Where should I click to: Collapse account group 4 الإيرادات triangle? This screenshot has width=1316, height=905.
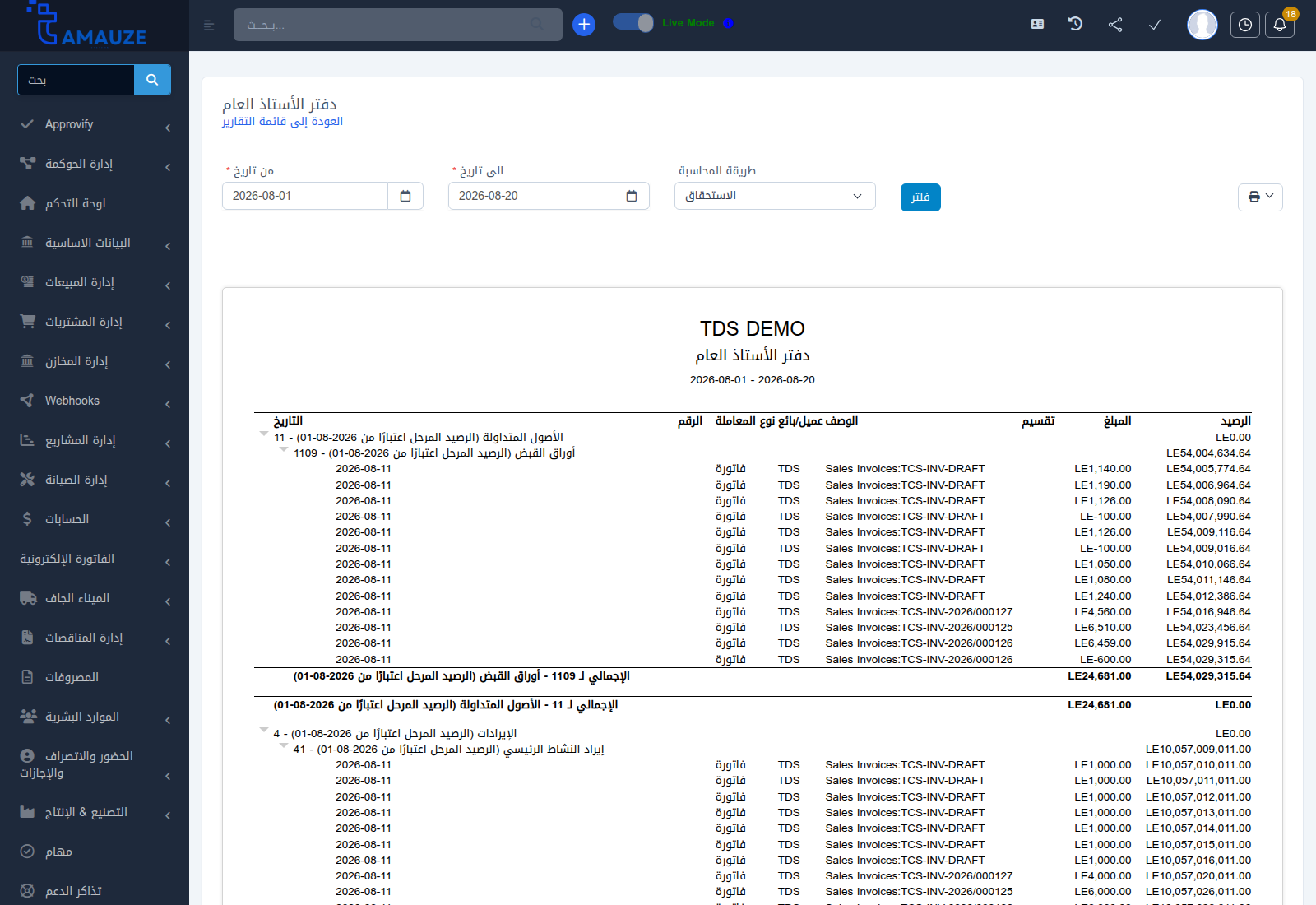click(264, 730)
